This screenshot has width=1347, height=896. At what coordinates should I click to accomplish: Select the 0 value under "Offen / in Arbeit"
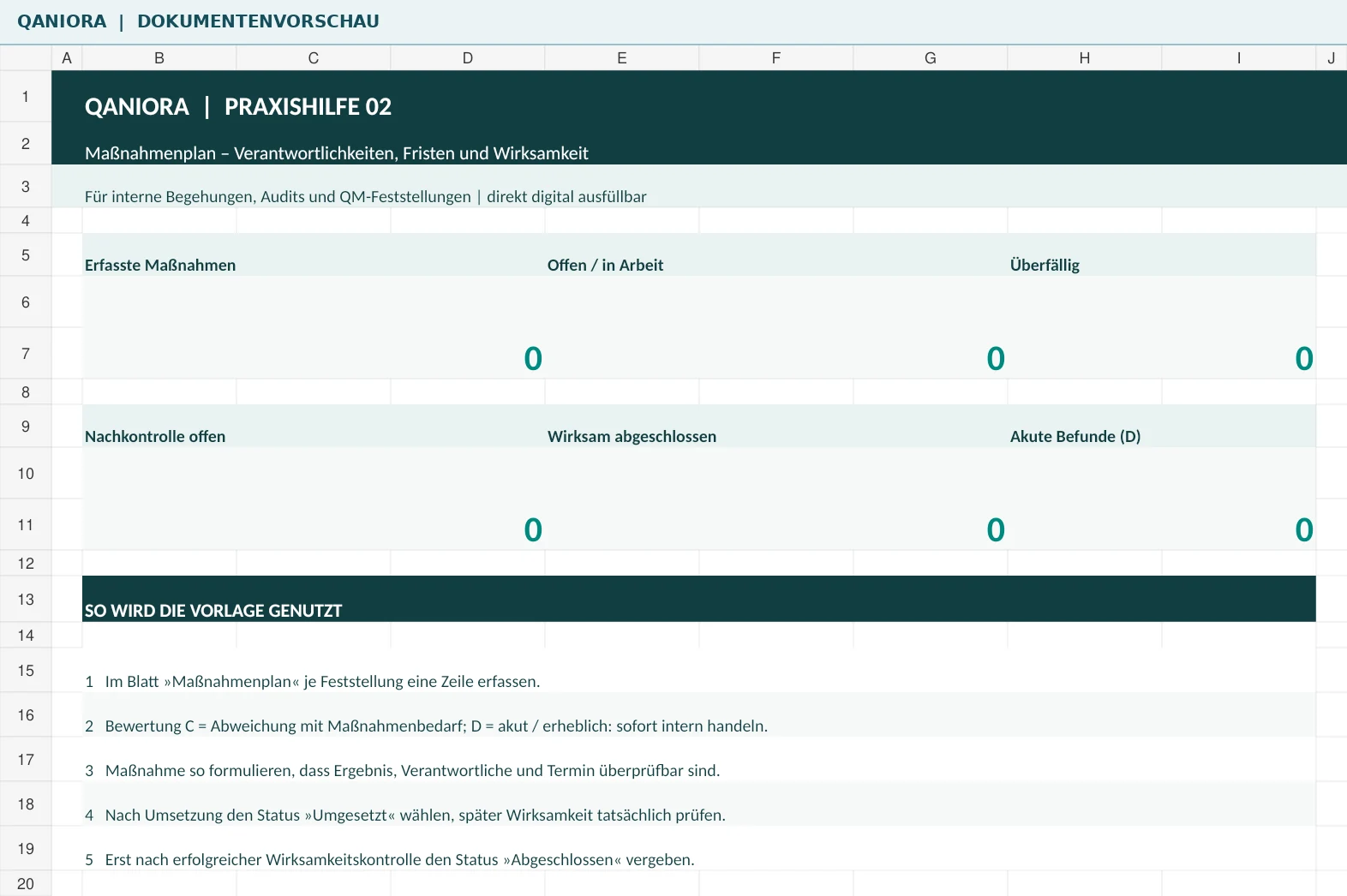click(996, 358)
